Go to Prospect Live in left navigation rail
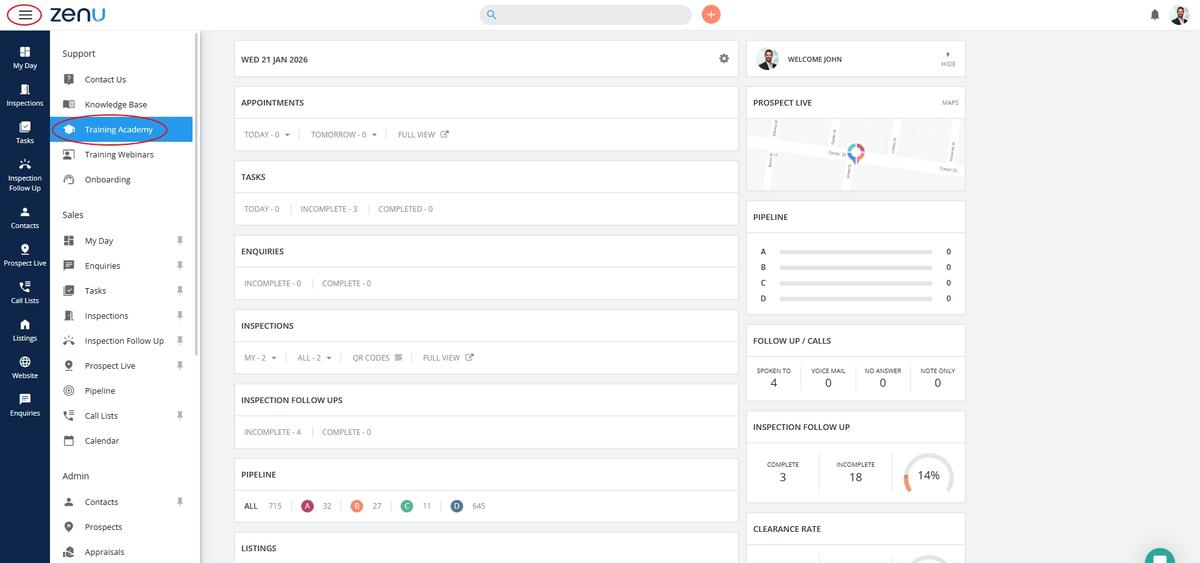1200x563 pixels. coord(25,255)
